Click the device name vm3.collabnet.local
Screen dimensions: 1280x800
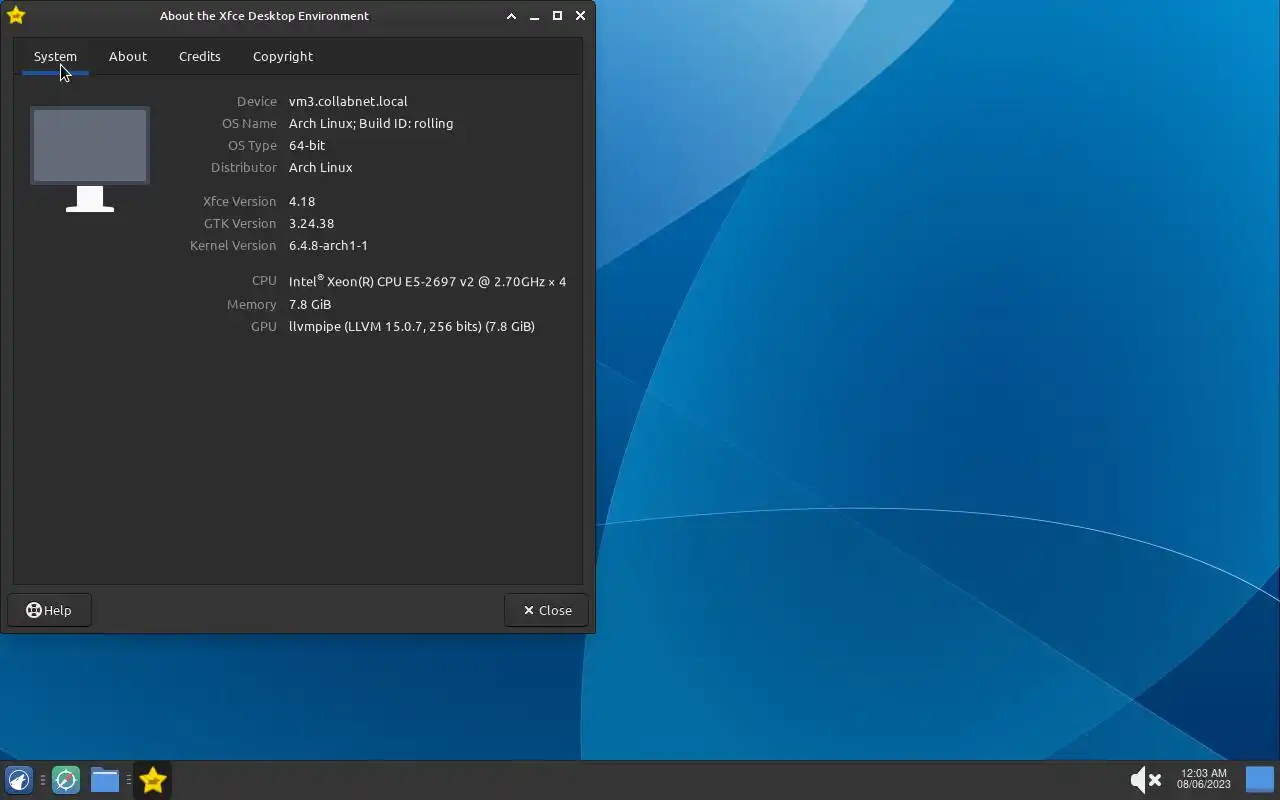(348, 101)
